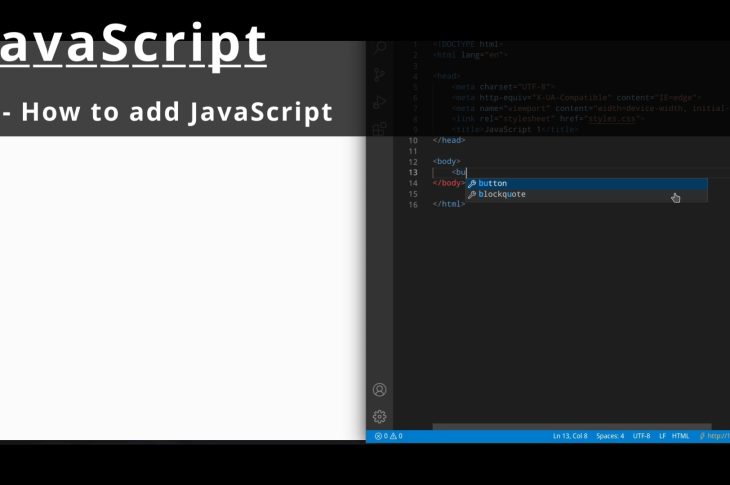Click the styles.css link in href

pyautogui.click(x=614, y=119)
